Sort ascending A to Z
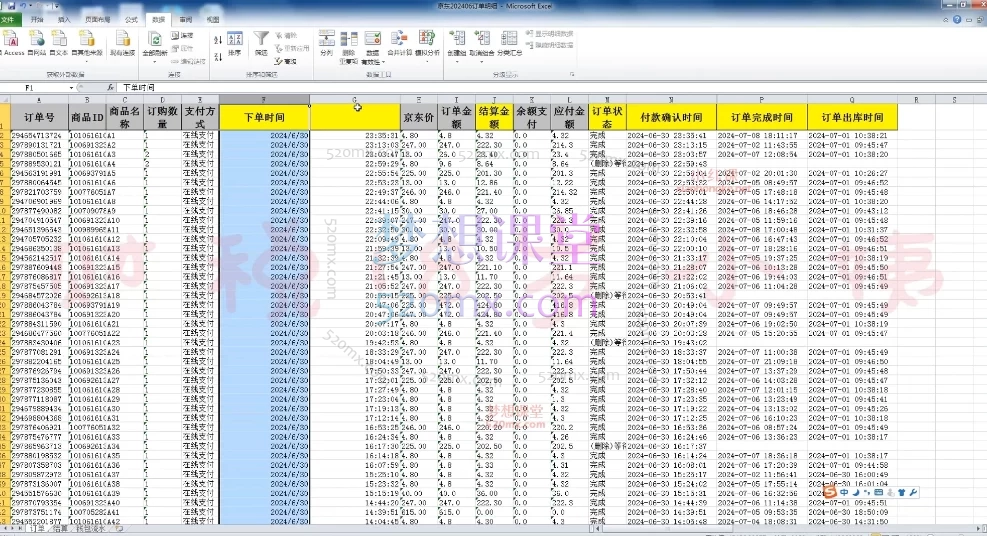This screenshot has width=987, height=536. coord(218,40)
